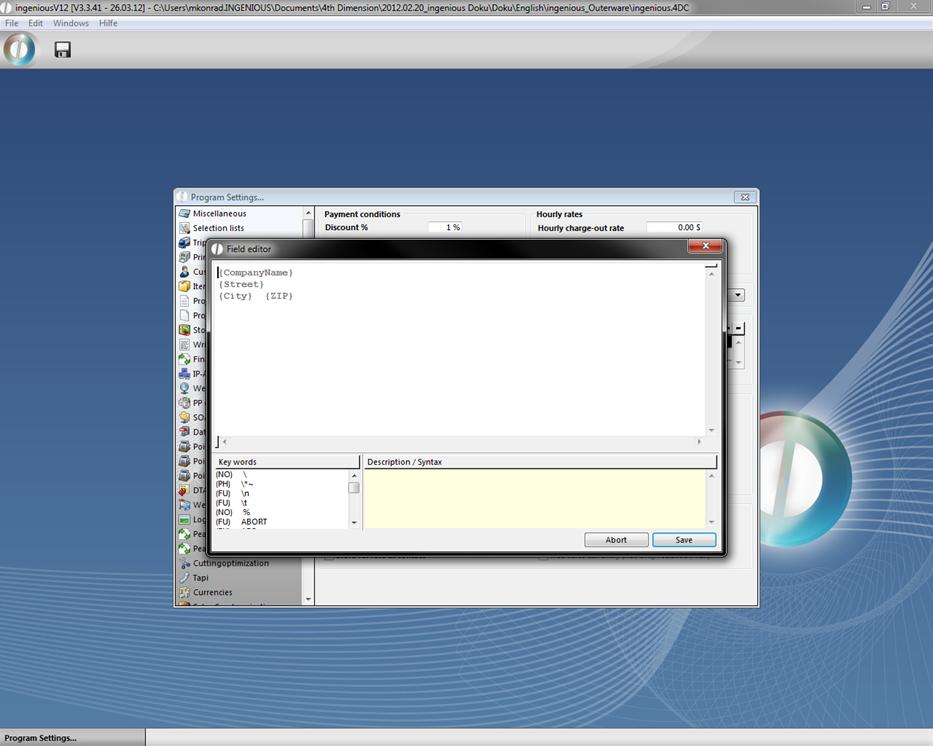The width and height of the screenshot is (933, 746).
Task: Click the floppy disk save icon
Action: click(62, 49)
